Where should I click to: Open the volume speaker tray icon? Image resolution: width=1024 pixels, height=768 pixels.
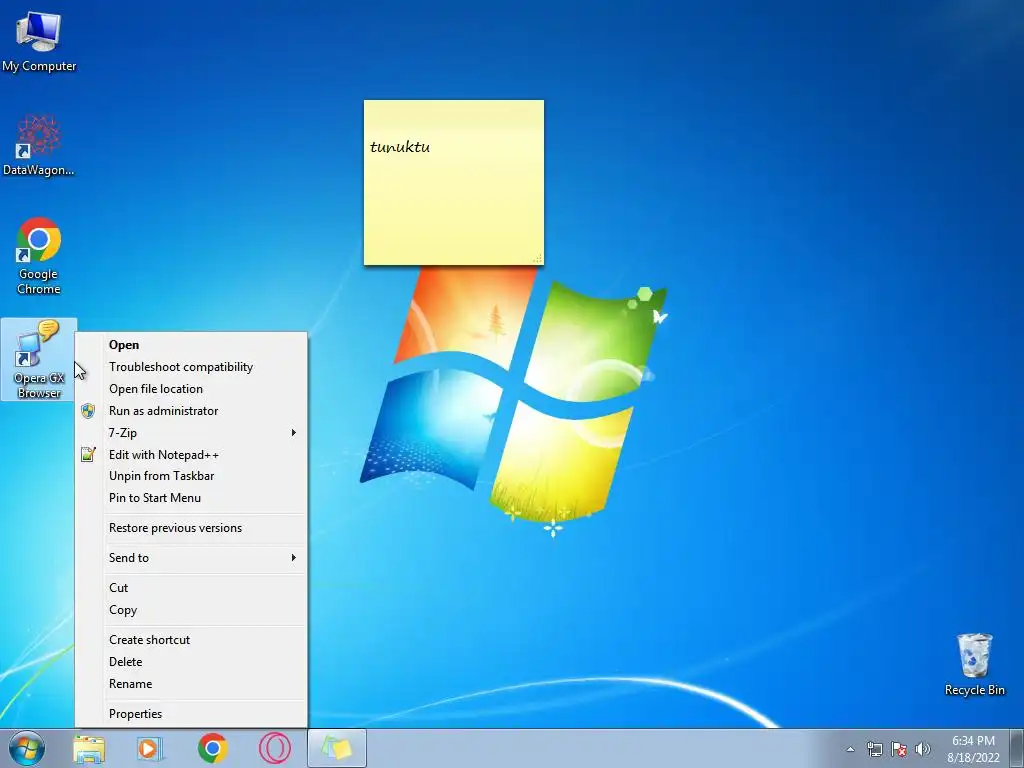click(923, 749)
